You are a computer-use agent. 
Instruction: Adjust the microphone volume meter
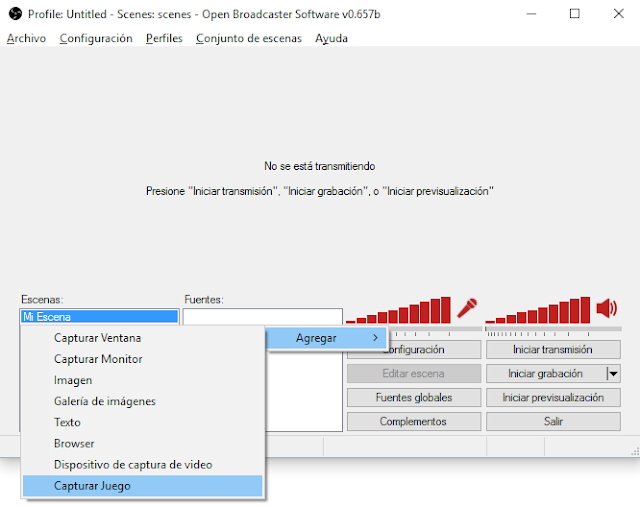point(398,310)
